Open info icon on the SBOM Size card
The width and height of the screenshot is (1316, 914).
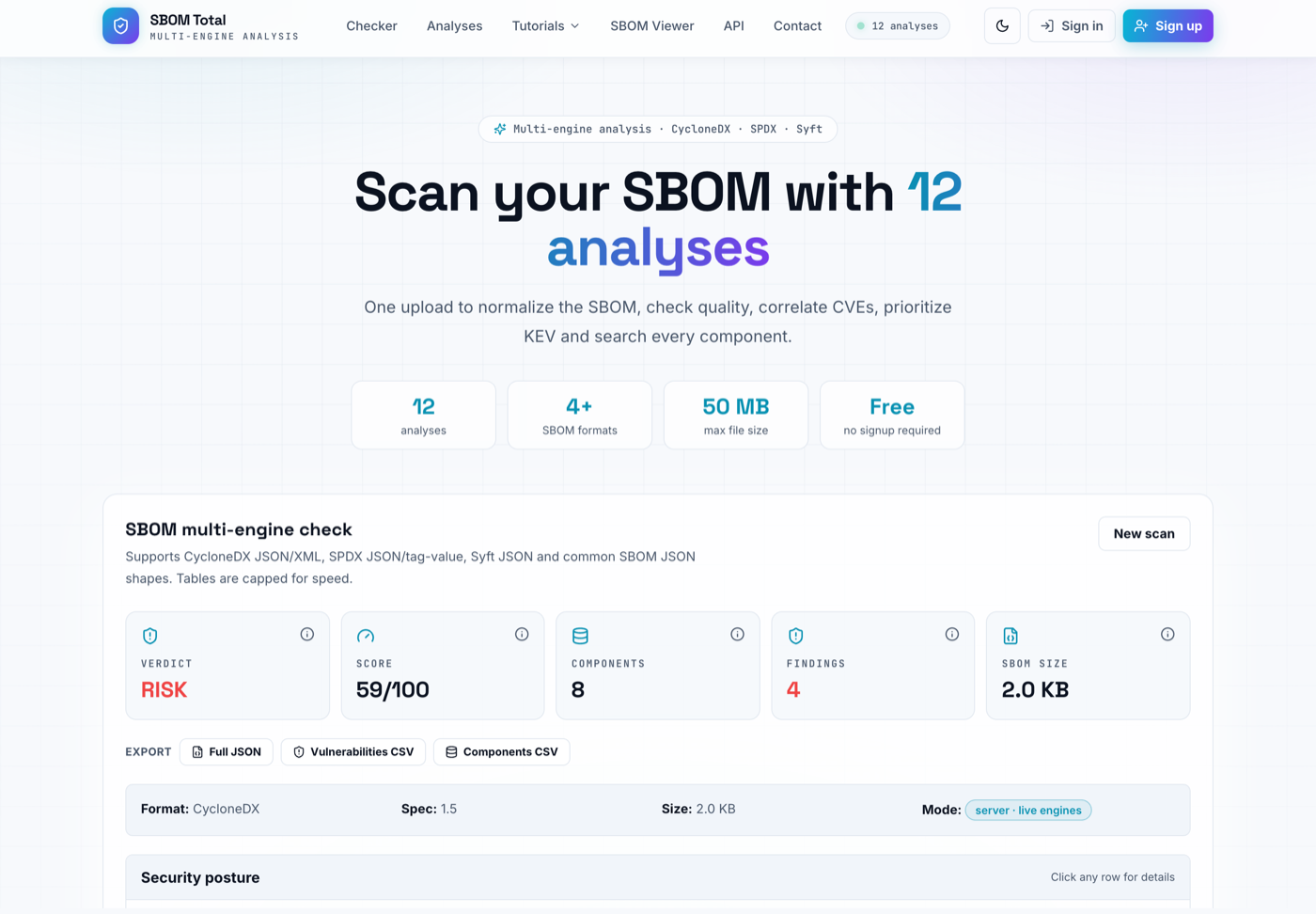[x=1167, y=635]
